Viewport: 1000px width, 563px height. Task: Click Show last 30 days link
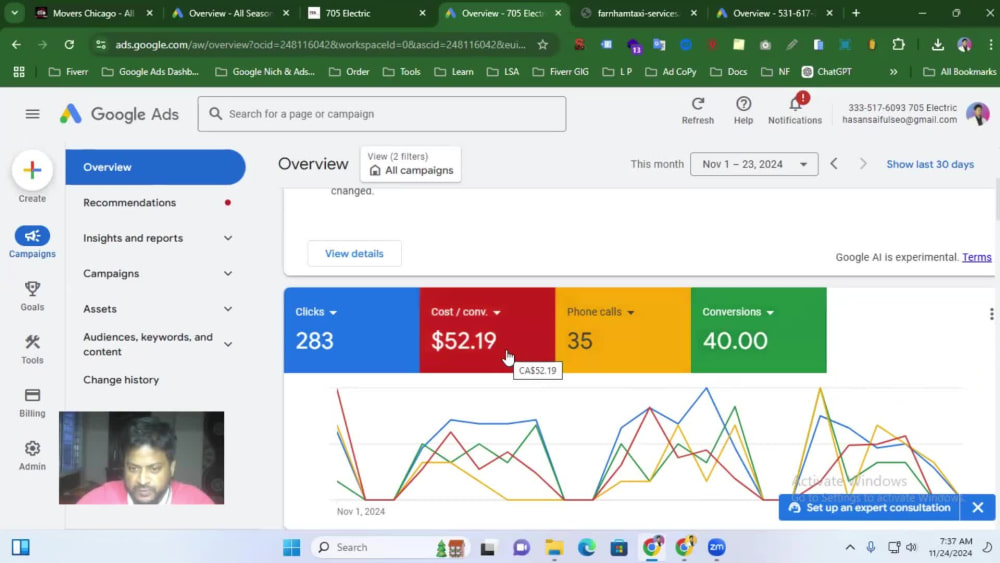tap(930, 164)
